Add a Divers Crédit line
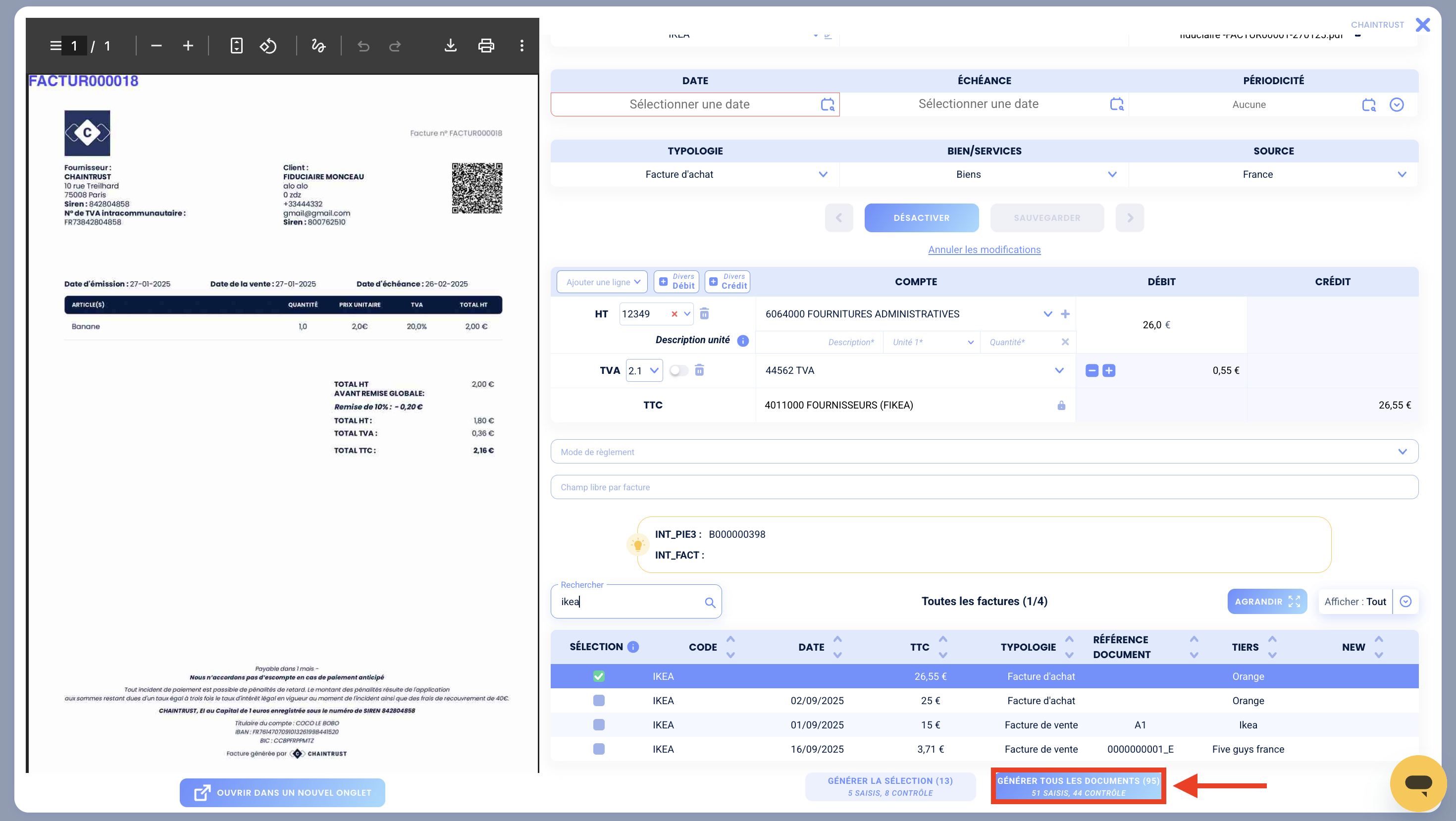Image resolution: width=1456 pixels, height=821 pixels. (x=728, y=281)
